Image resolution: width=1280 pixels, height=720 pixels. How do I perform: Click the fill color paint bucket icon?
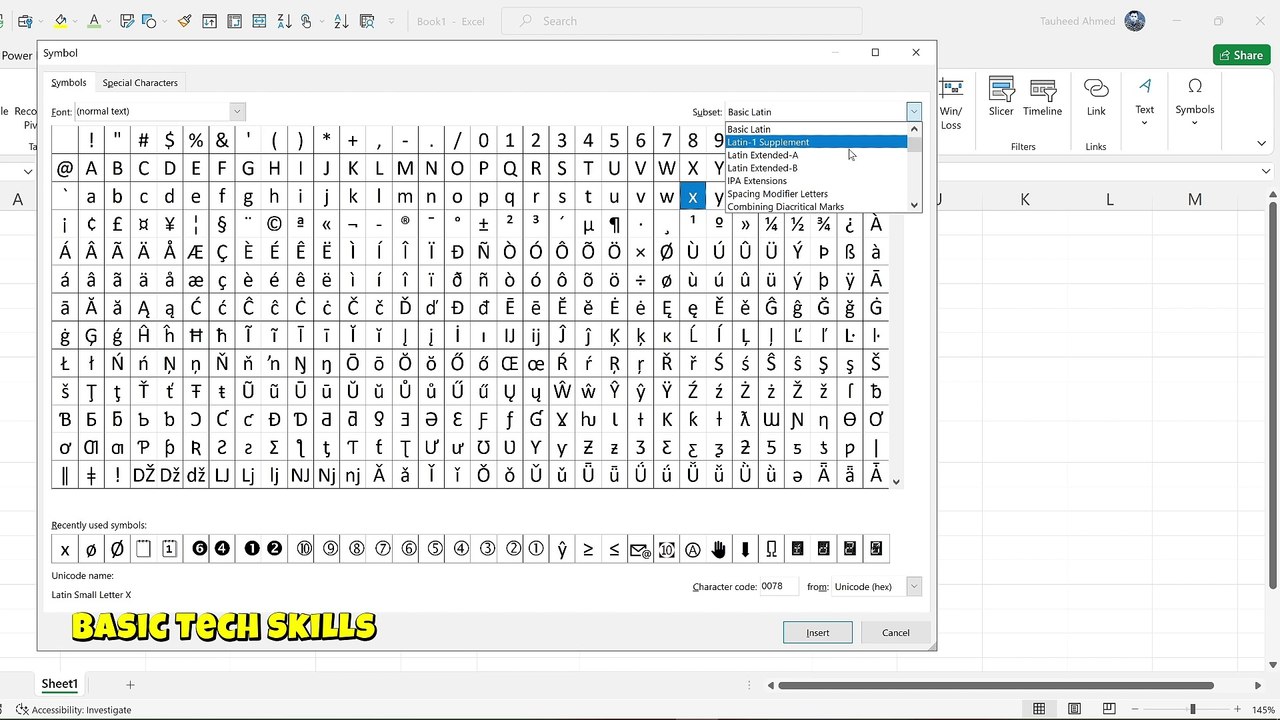pos(61,21)
